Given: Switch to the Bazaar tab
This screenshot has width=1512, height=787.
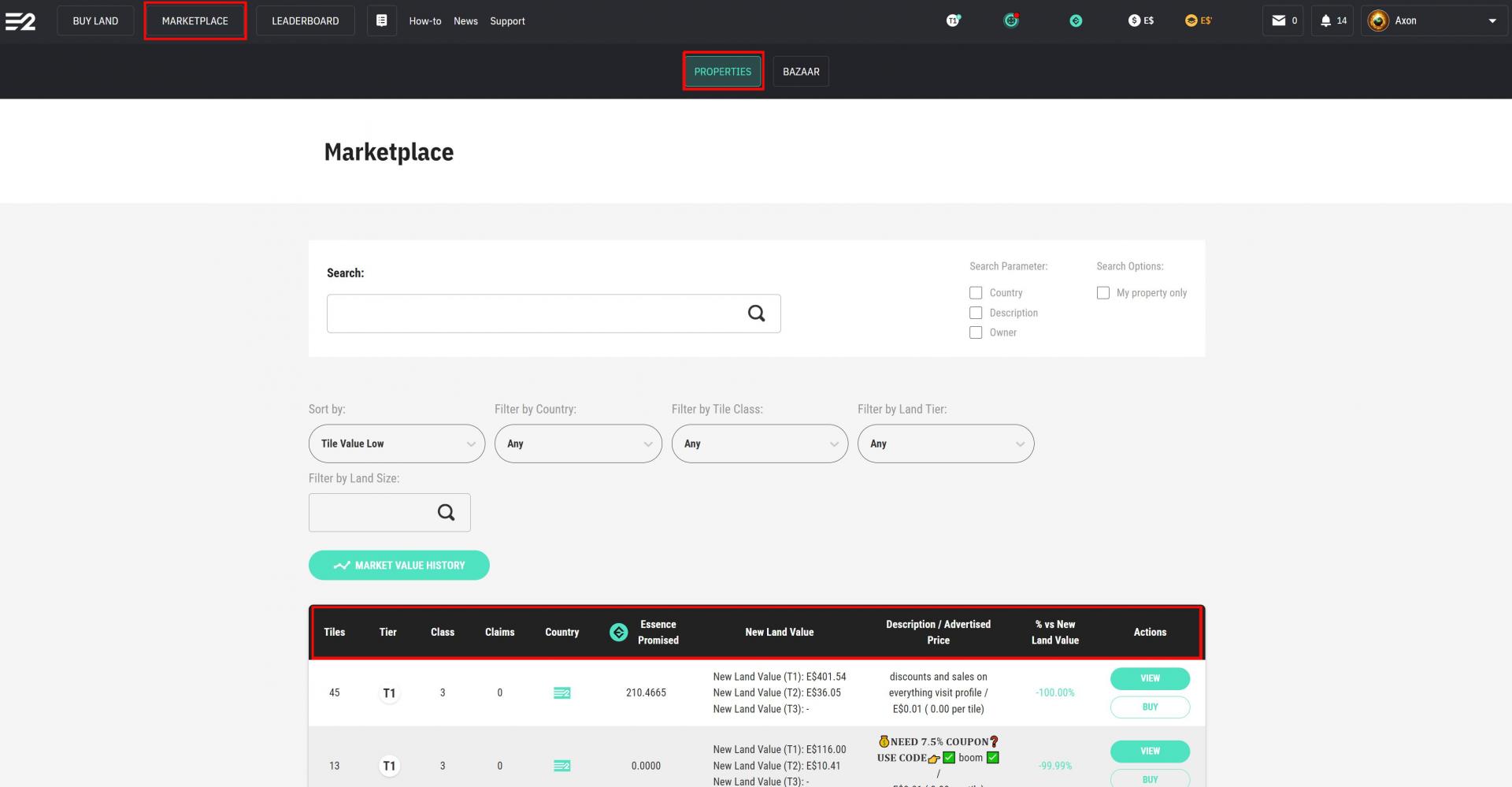Looking at the screenshot, I should 801,72.
